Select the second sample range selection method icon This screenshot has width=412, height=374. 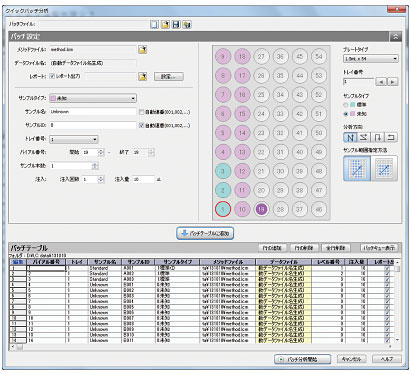click(x=384, y=169)
